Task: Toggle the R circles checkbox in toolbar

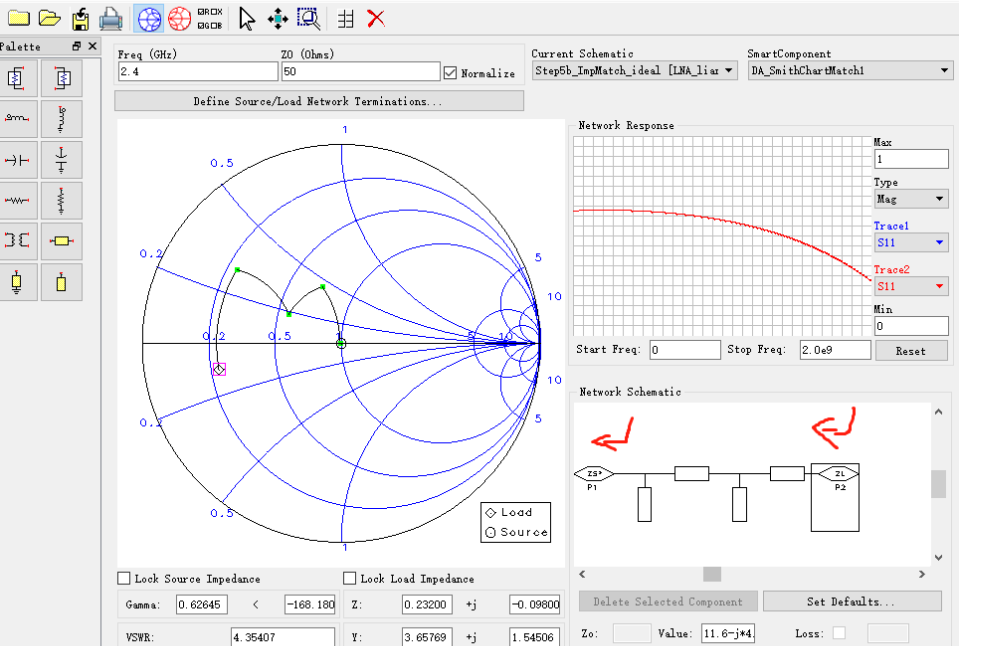Action: 203,12
